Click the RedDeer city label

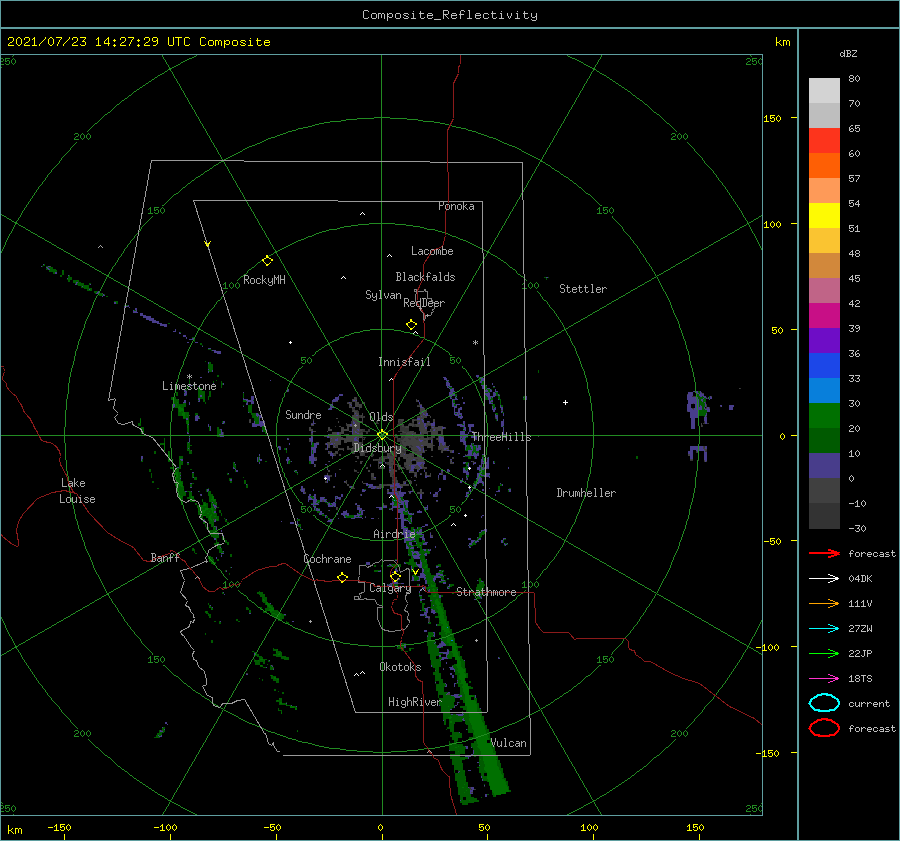point(424,303)
